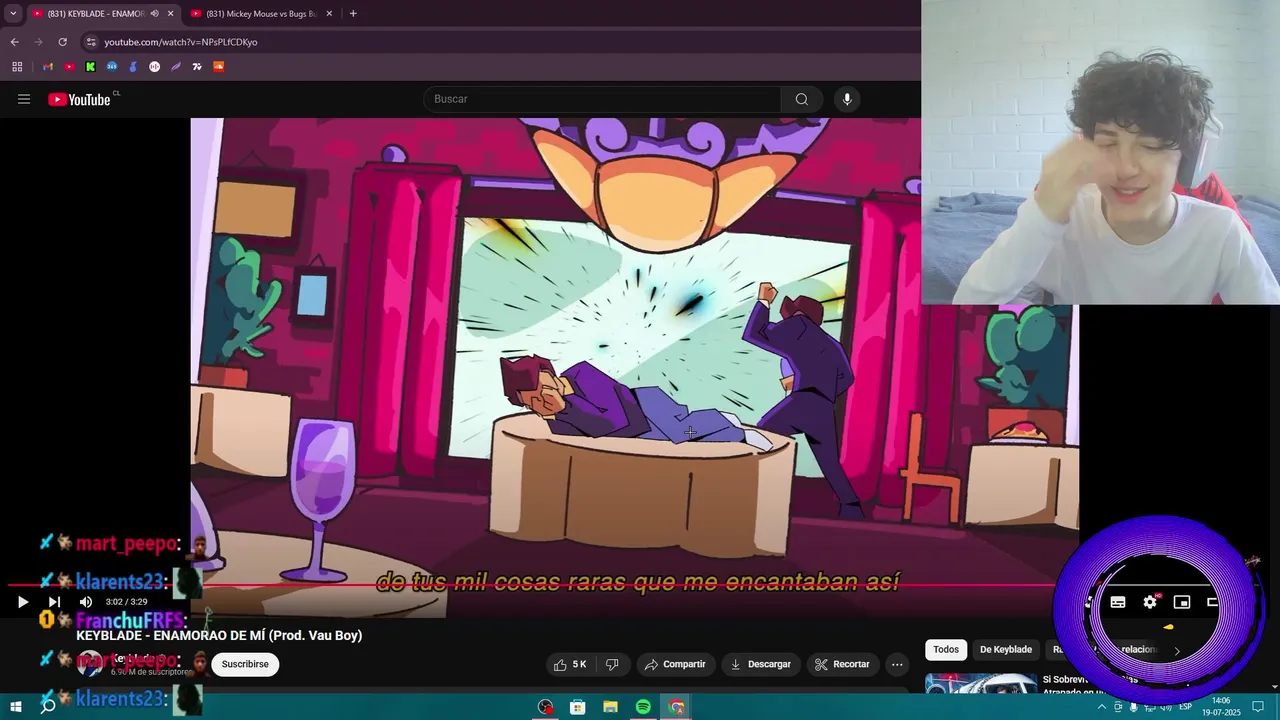Open the site information tune icon

91,42
